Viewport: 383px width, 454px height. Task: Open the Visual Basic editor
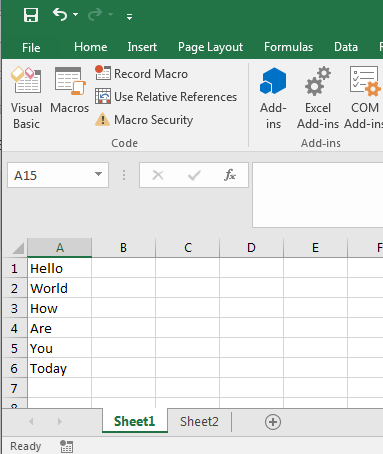tap(26, 98)
